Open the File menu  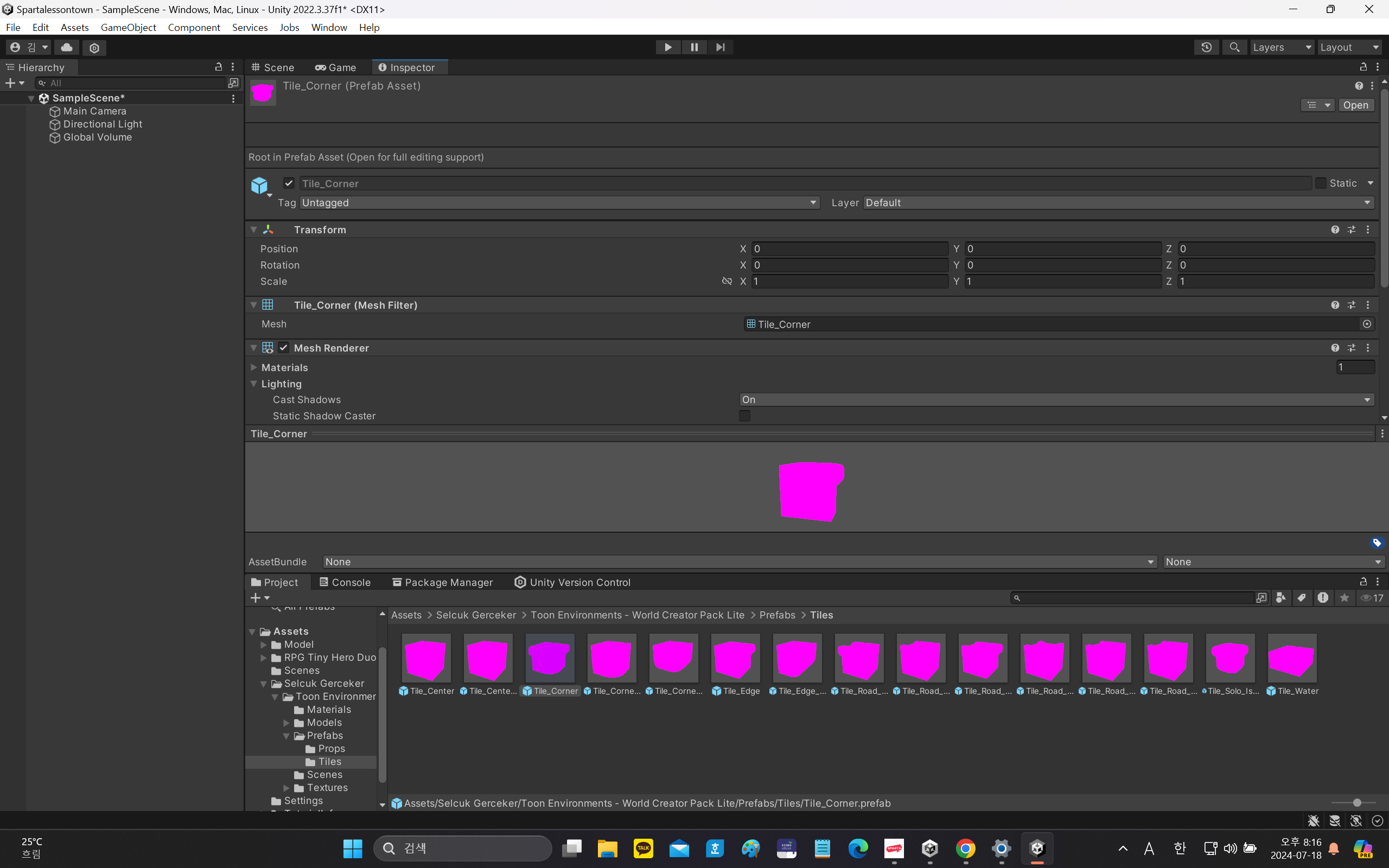tap(13, 27)
